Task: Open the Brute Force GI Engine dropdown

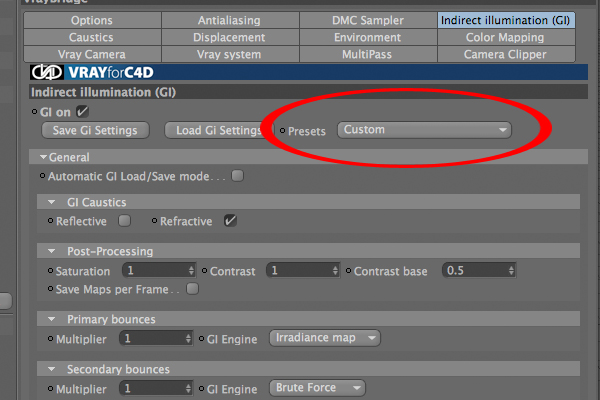Action: pos(317,388)
